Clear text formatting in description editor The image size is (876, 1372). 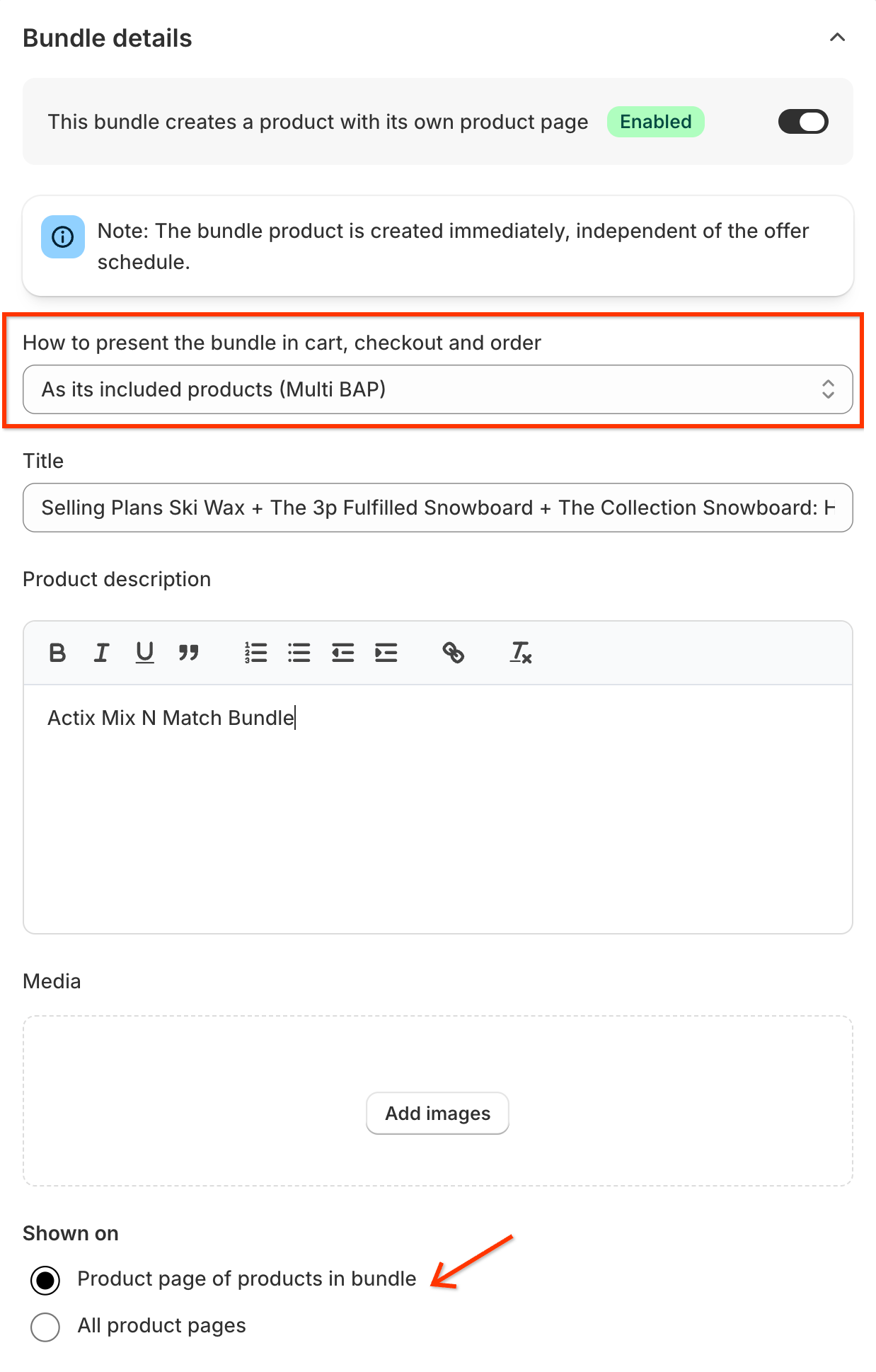[x=521, y=652]
